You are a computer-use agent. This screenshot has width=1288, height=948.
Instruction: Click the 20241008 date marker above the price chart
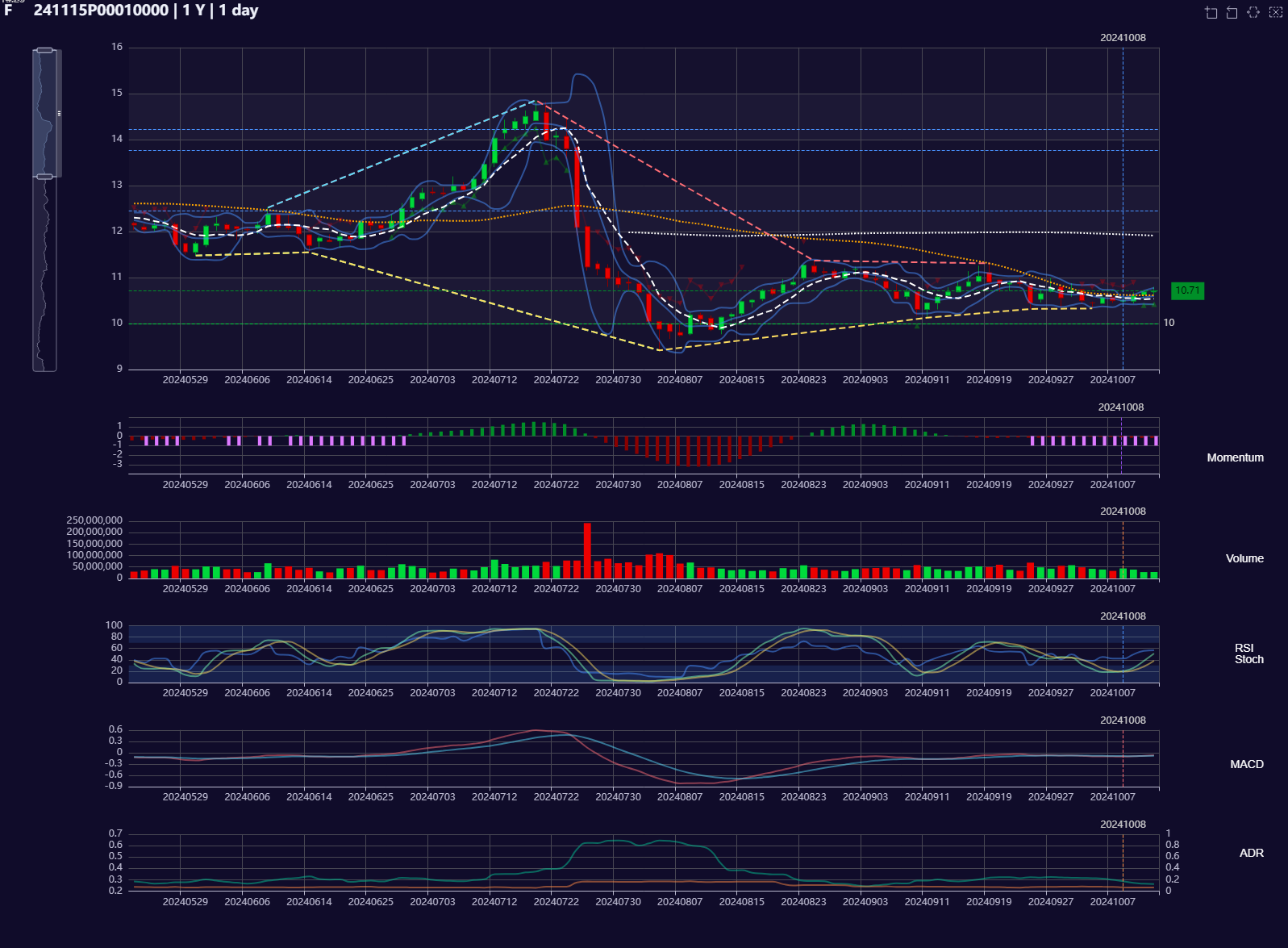point(1123,38)
